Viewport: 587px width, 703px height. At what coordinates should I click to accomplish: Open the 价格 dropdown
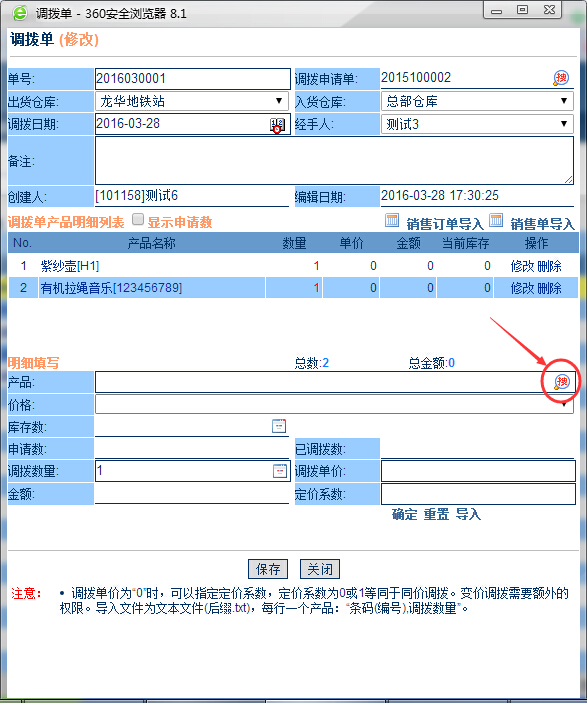334,404
